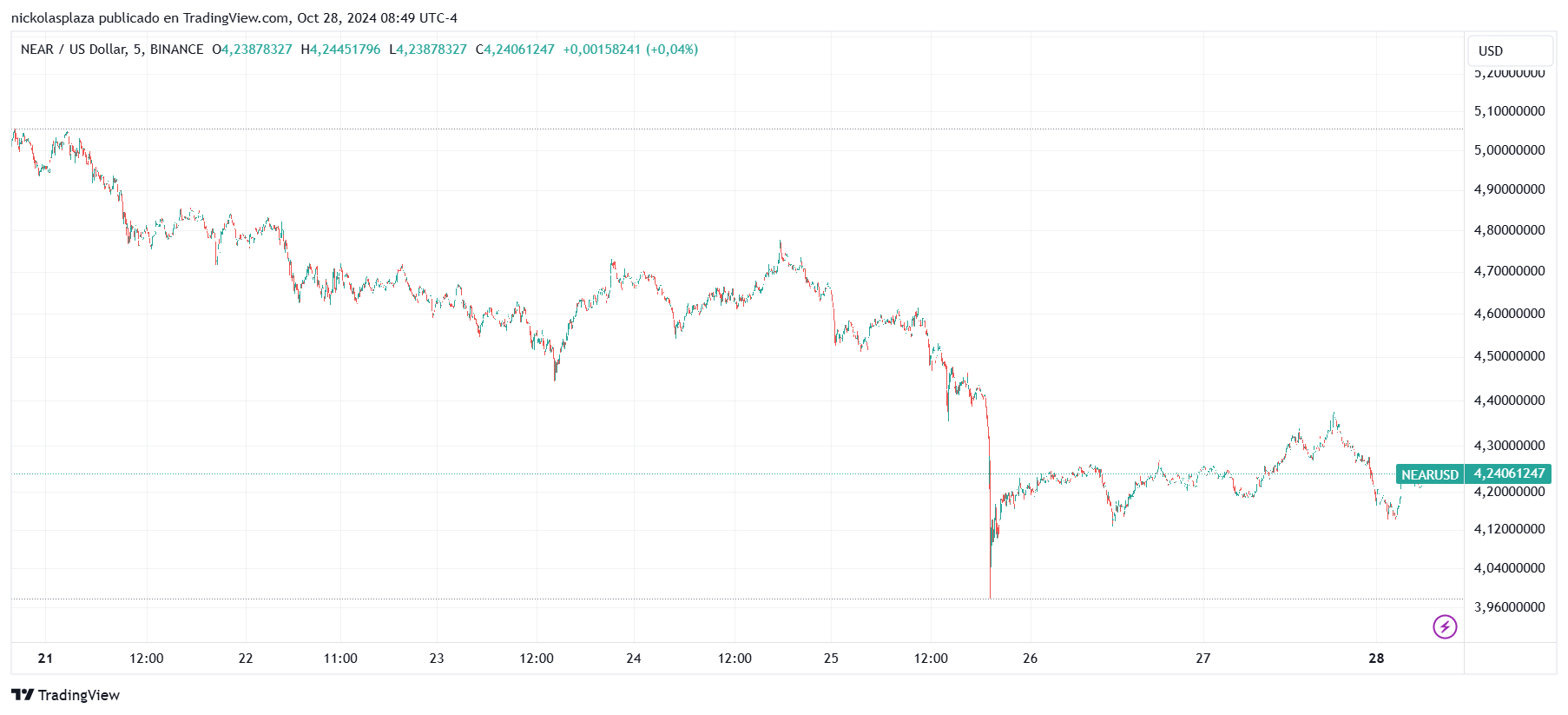Select date 26 on the time axis
1568x715 pixels.
click(x=1030, y=659)
